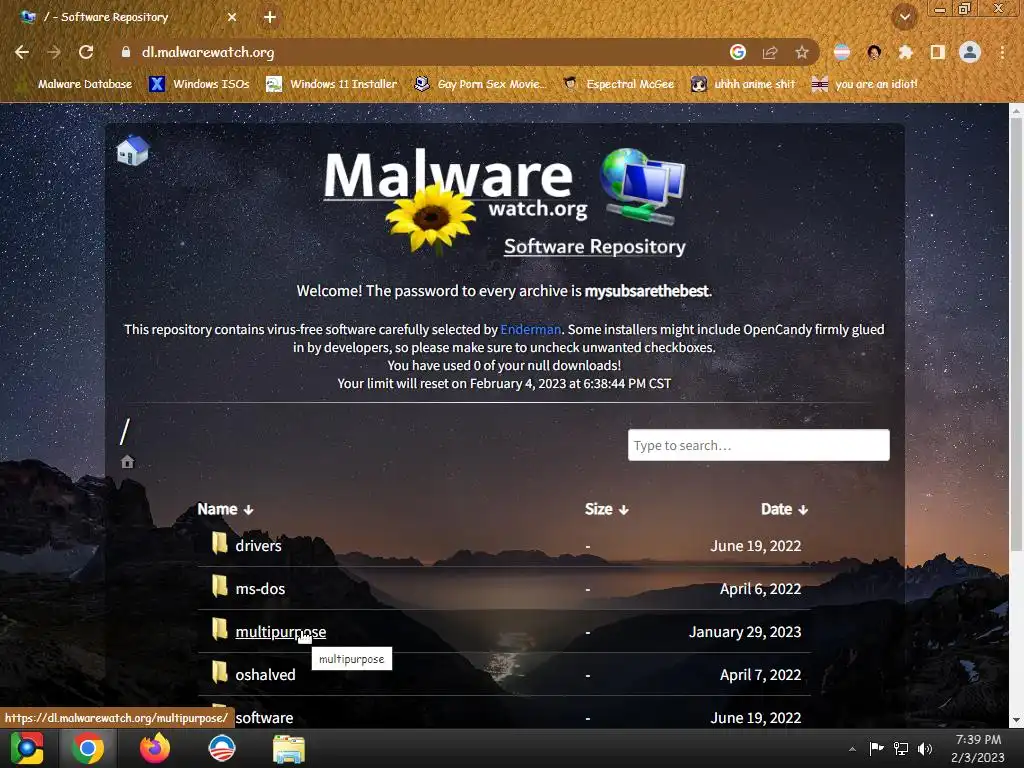The height and width of the screenshot is (768, 1024).
Task: Click the folder icon beside oshalved
Action: tap(219, 673)
